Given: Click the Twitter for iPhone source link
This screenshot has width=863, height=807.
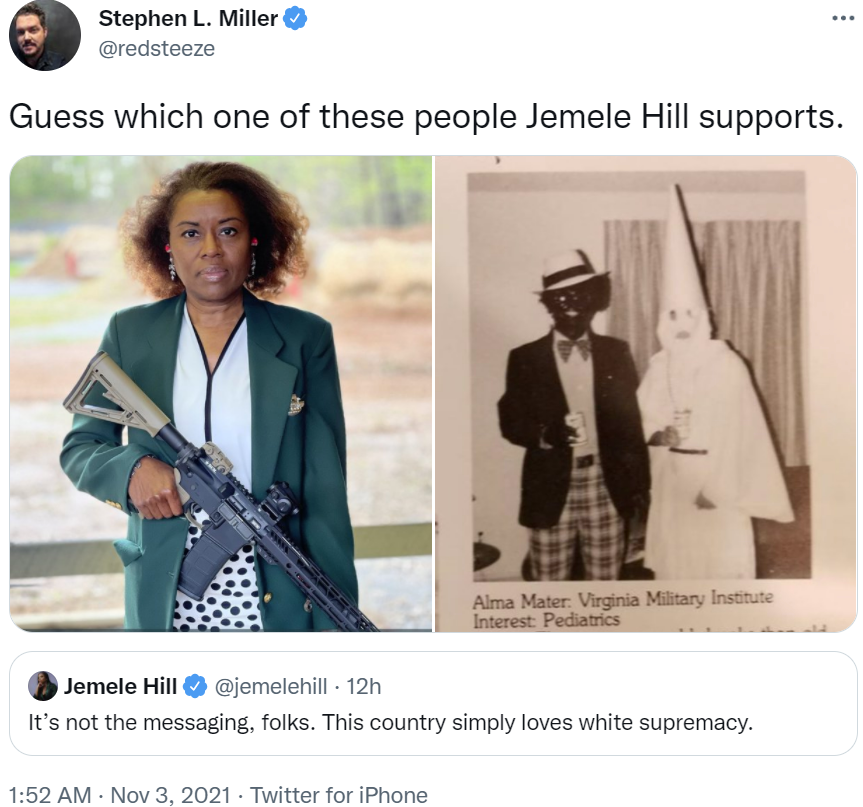Looking at the screenshot, I should [x=338, y=795].
